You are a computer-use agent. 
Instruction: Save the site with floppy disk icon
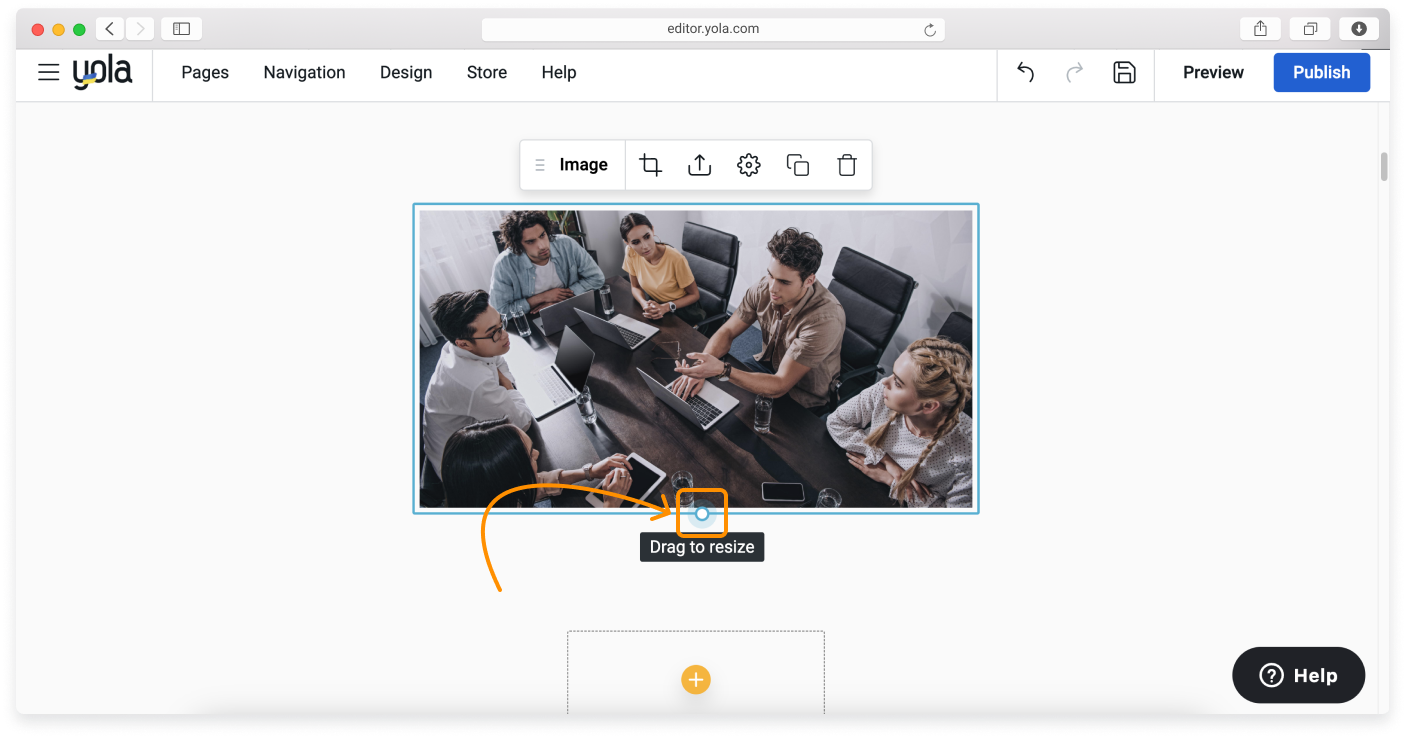click(x=1124, y=72)
